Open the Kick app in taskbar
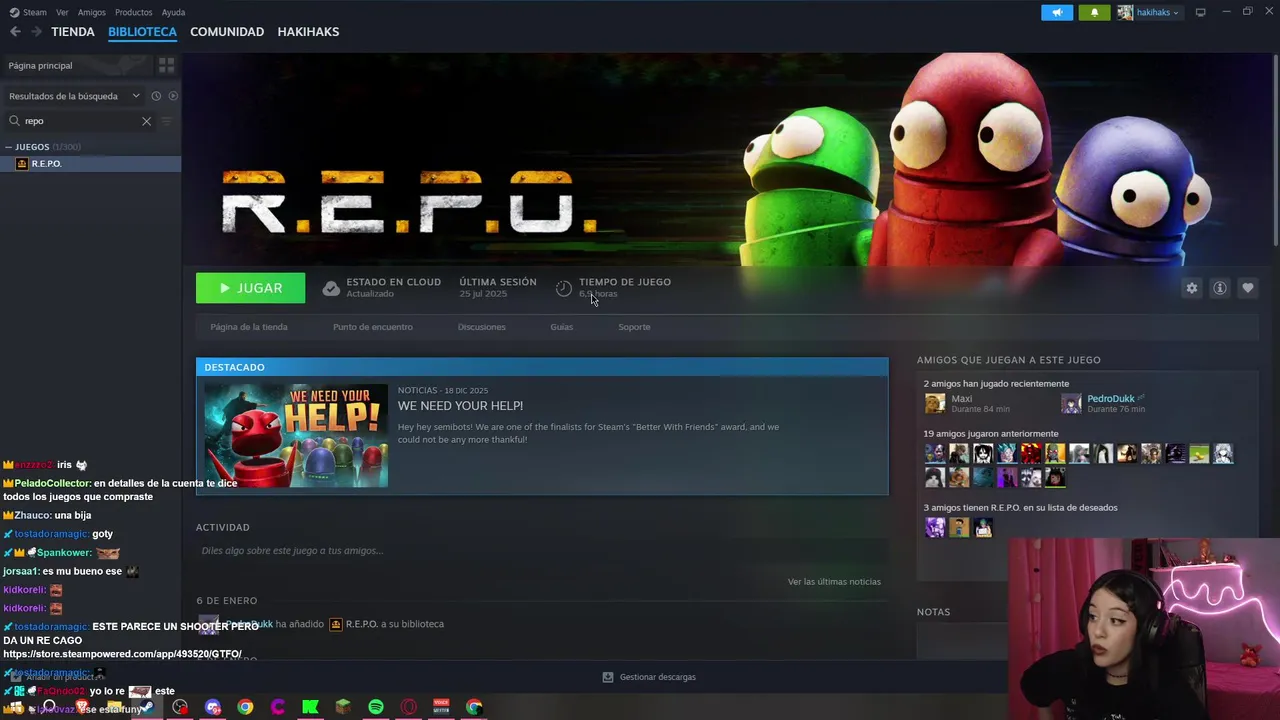Screen dimensions: 1280x720 point(310,707)
